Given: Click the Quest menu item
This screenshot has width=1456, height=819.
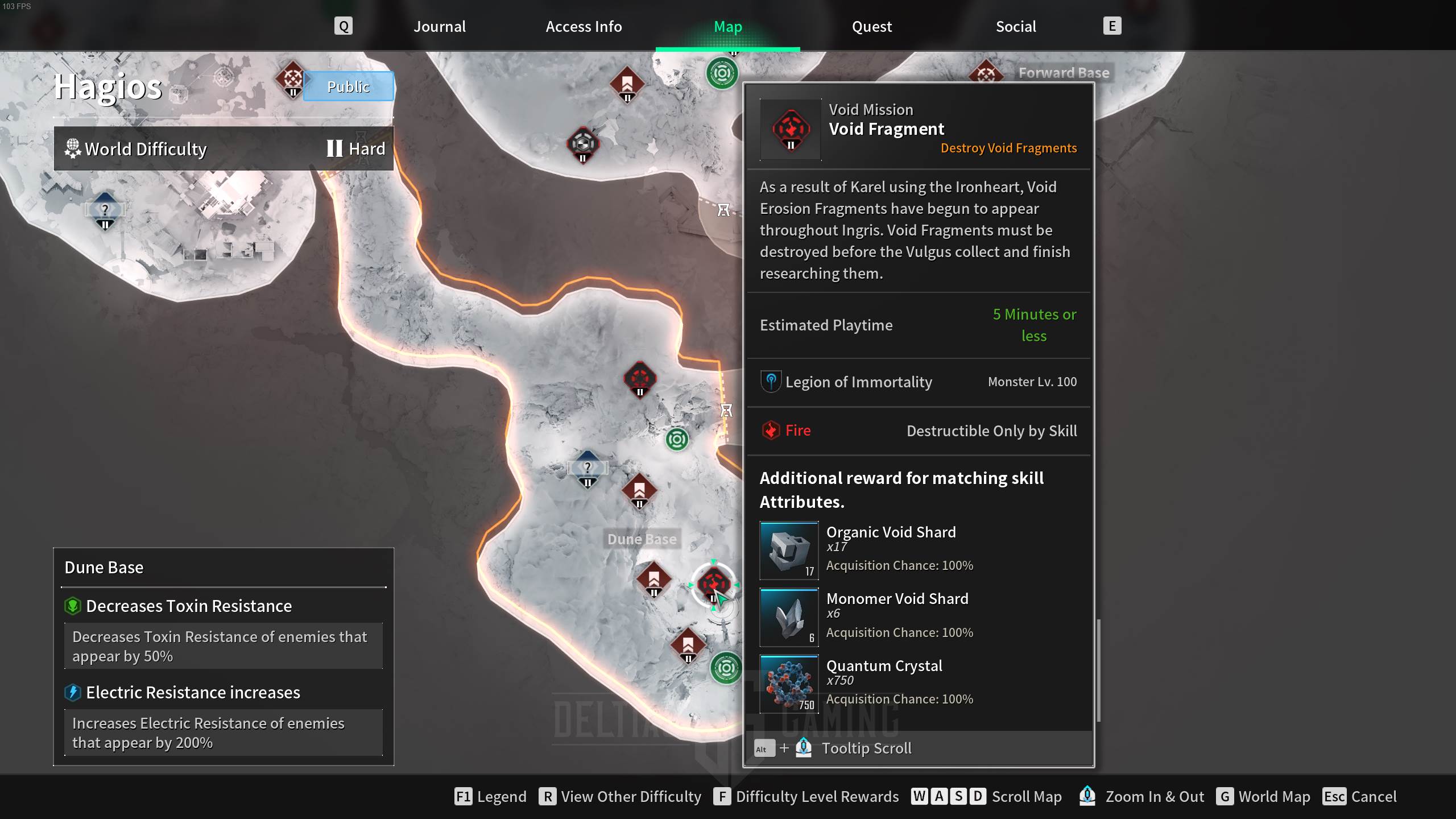Looking at the screenshot, I should (x=872, y=26).
